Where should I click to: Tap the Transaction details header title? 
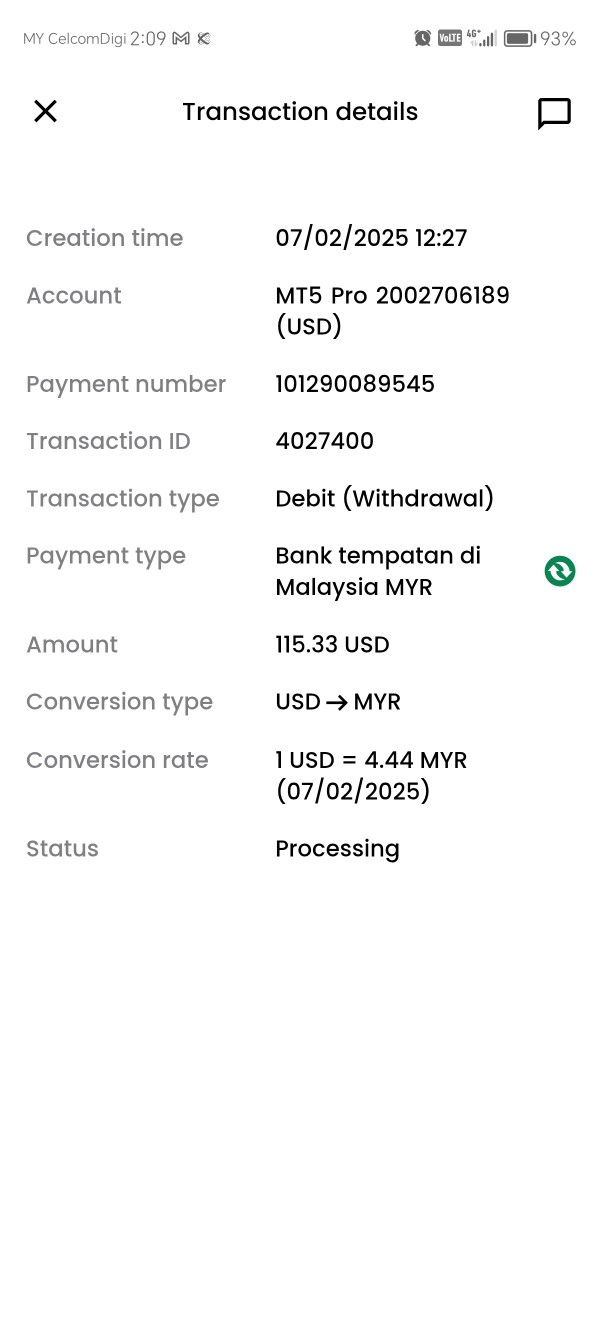point(300,112)
